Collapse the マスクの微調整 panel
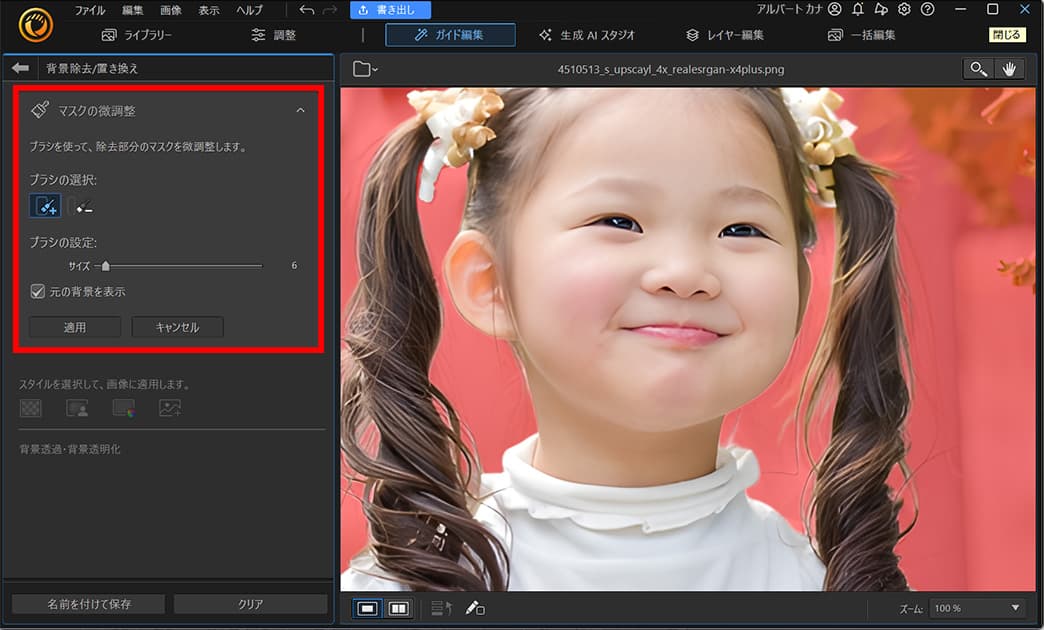This screenshot has height=630, width=1044. [301, 111]
